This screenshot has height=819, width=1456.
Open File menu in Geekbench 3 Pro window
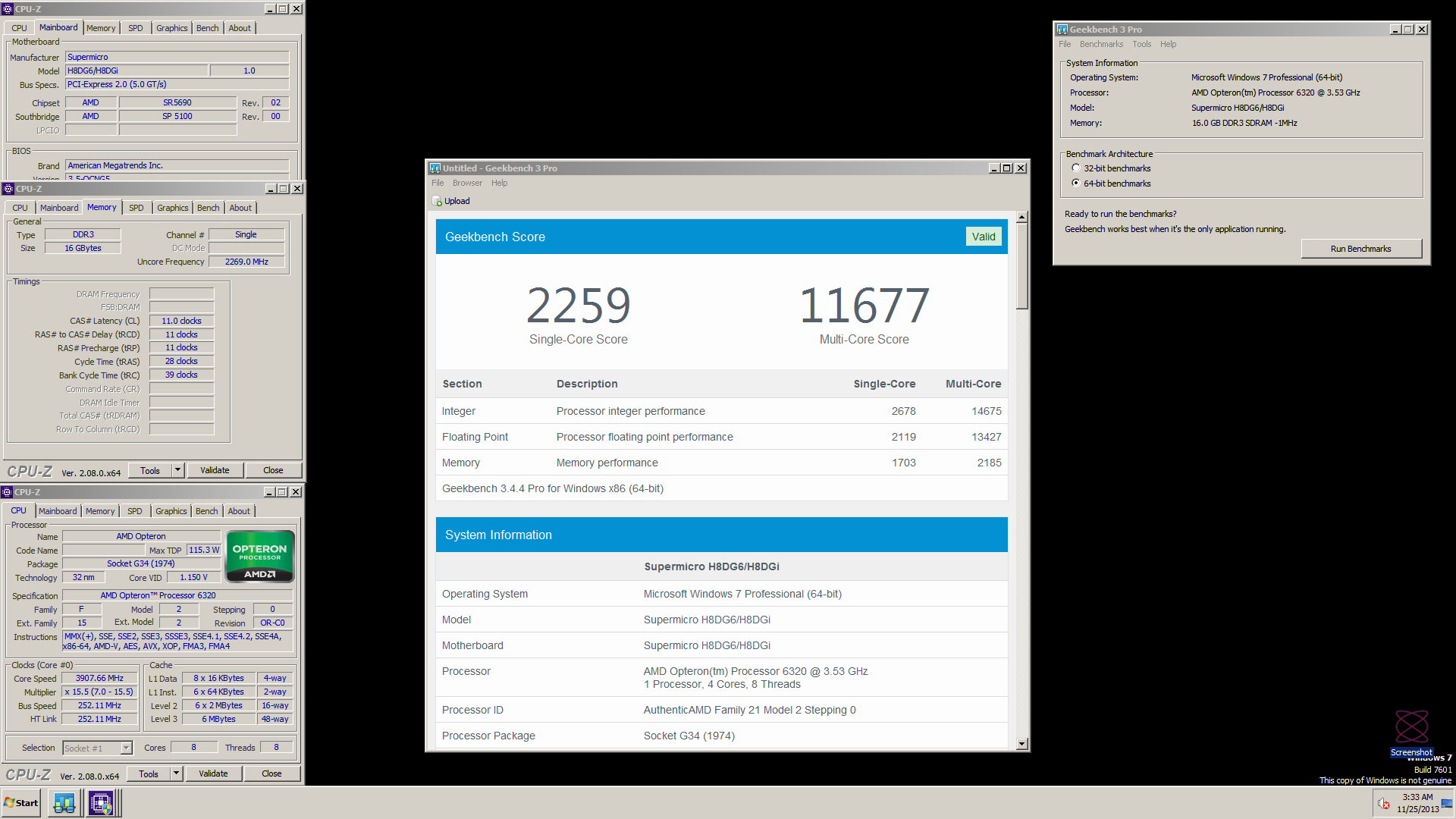tap(1065, 44)
